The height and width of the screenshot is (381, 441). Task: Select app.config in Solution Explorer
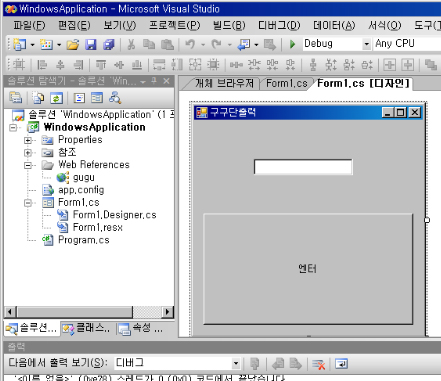(81, 190)
